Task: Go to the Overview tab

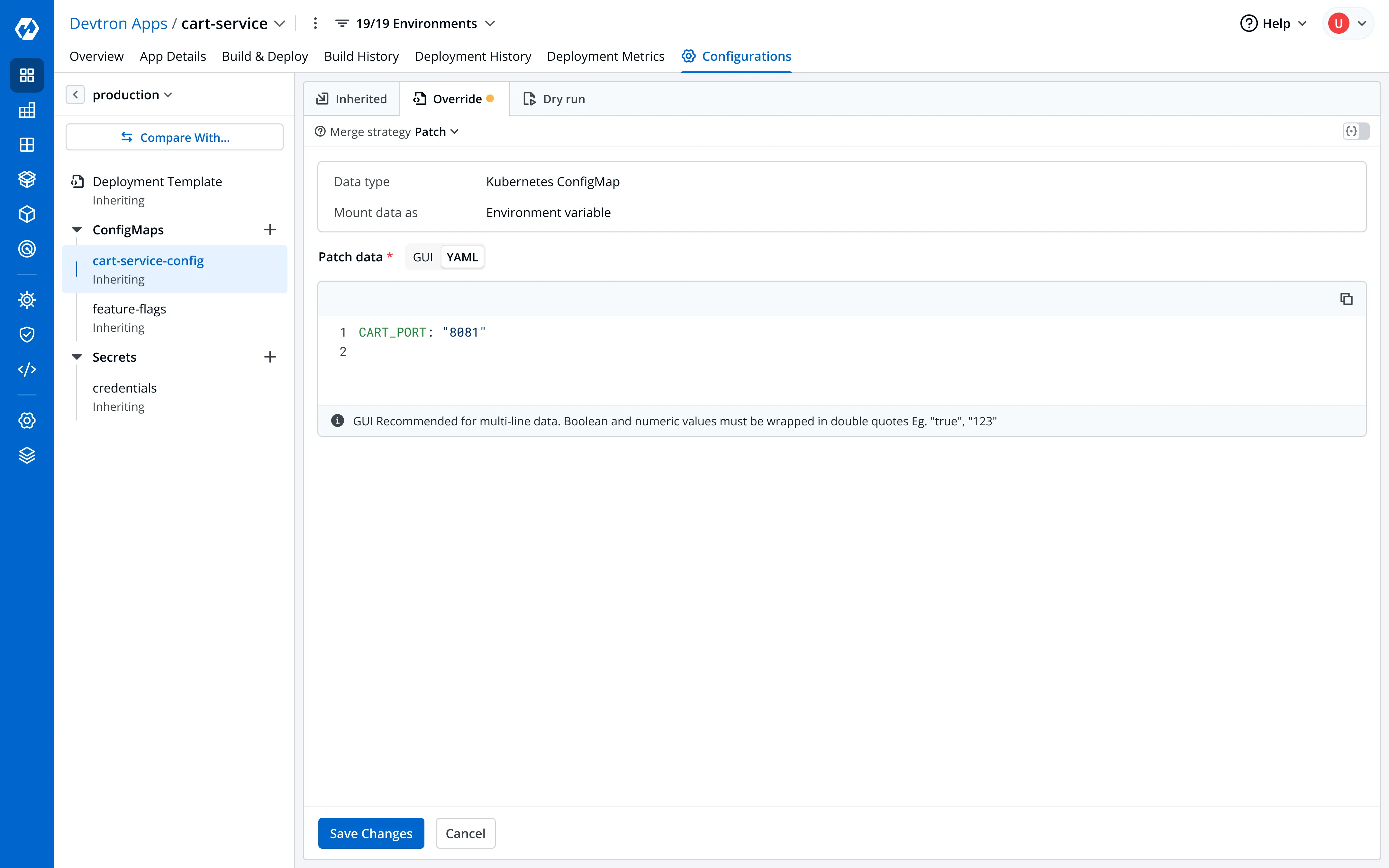Action: pyautogui.click(x=96, y=56)
